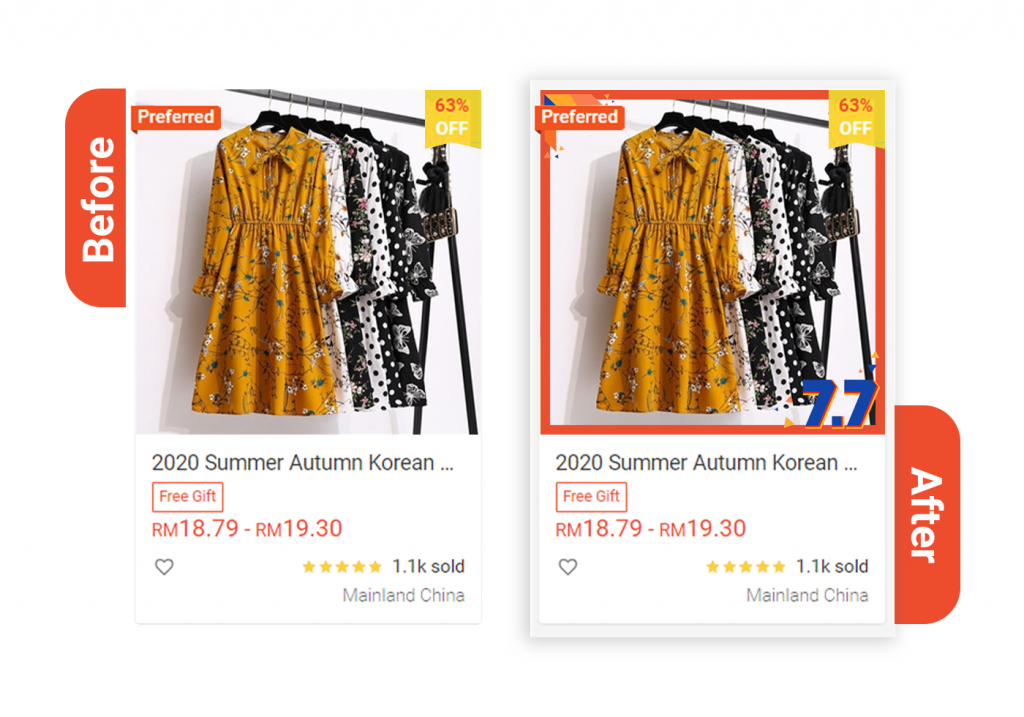Click the dress image on After card
This screenshot has width=1024, height=717.
pyautogui.click(x=712, y=262)
